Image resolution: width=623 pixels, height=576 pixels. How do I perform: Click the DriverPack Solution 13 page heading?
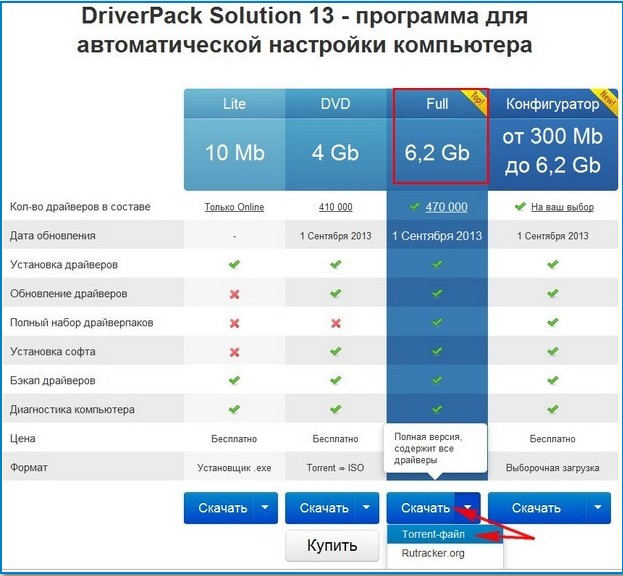click(305, 30)
